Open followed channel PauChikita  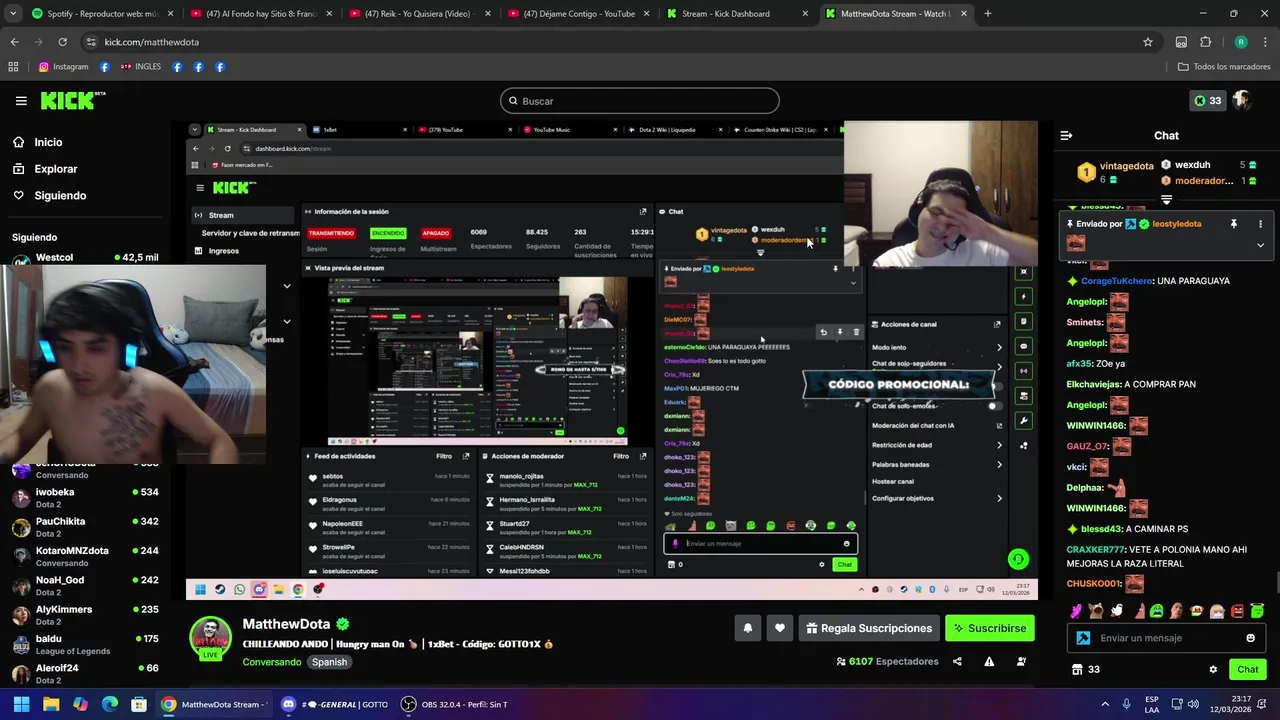[85, 526]
